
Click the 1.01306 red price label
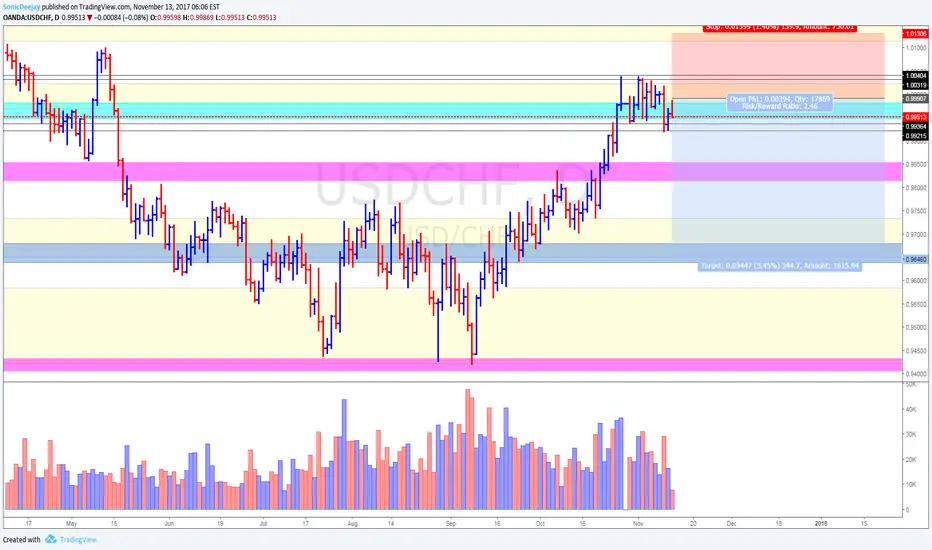click(916, 34)
